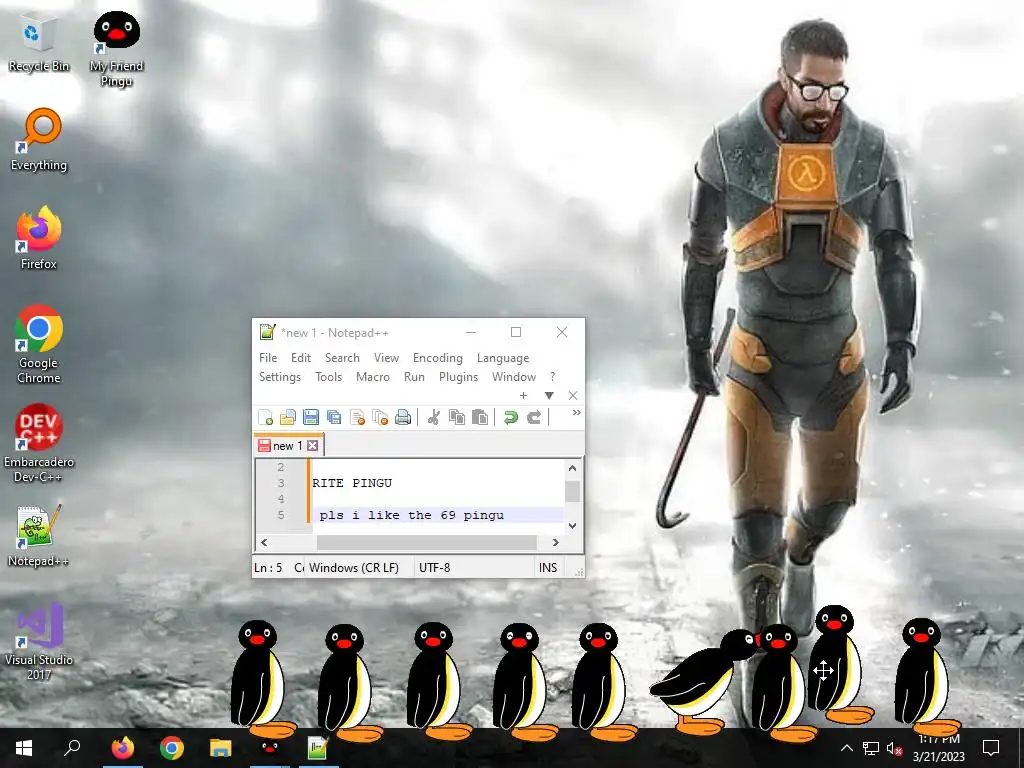Select the Notepad++ desktop shortcut
This screenshot has height=768, width=1024.
(39, 536)
